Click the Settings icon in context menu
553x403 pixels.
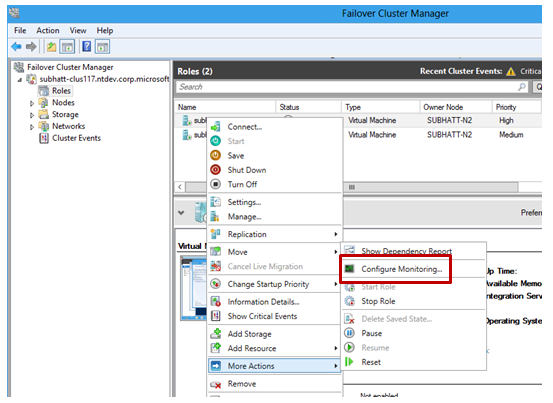click(x=215, y=202)
